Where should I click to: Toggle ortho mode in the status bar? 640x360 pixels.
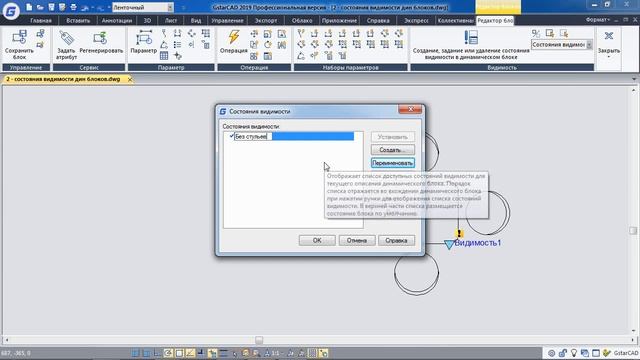157,353
